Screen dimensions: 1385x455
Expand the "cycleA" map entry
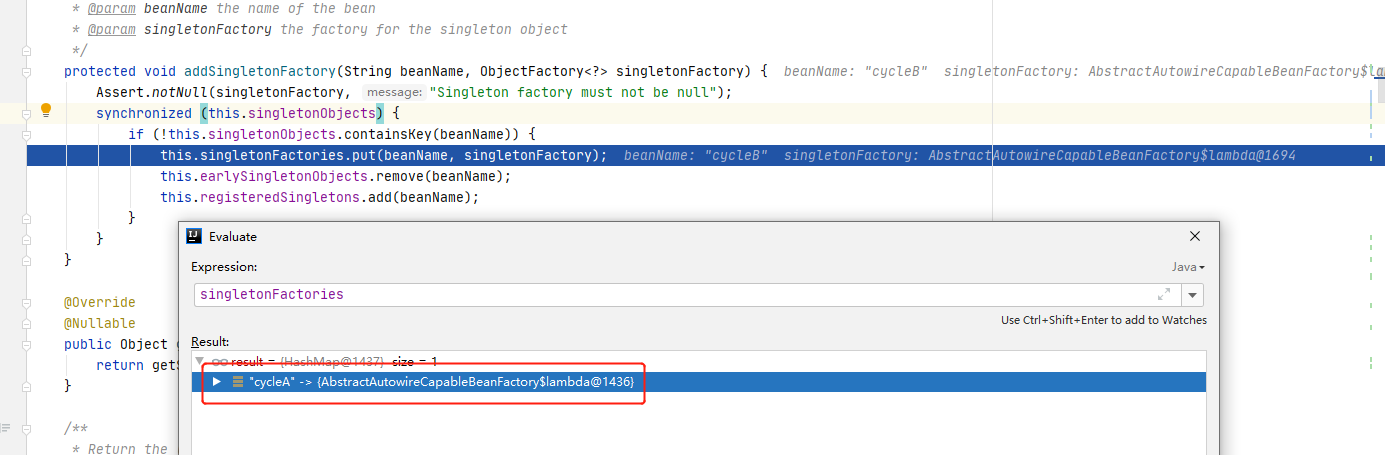click(217, 382)
